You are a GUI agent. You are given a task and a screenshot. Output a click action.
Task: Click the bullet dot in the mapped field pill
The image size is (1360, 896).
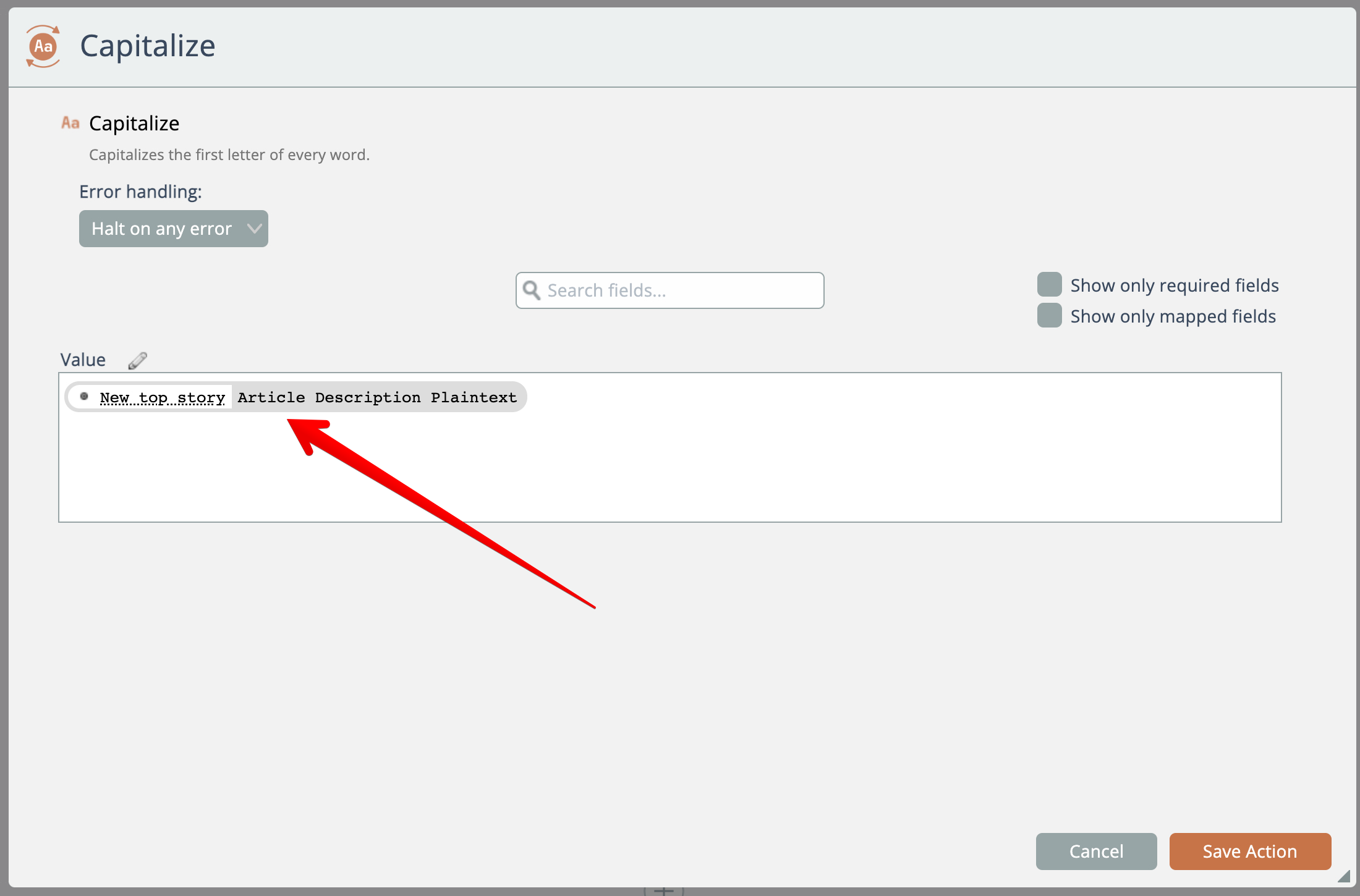(84, 397)
